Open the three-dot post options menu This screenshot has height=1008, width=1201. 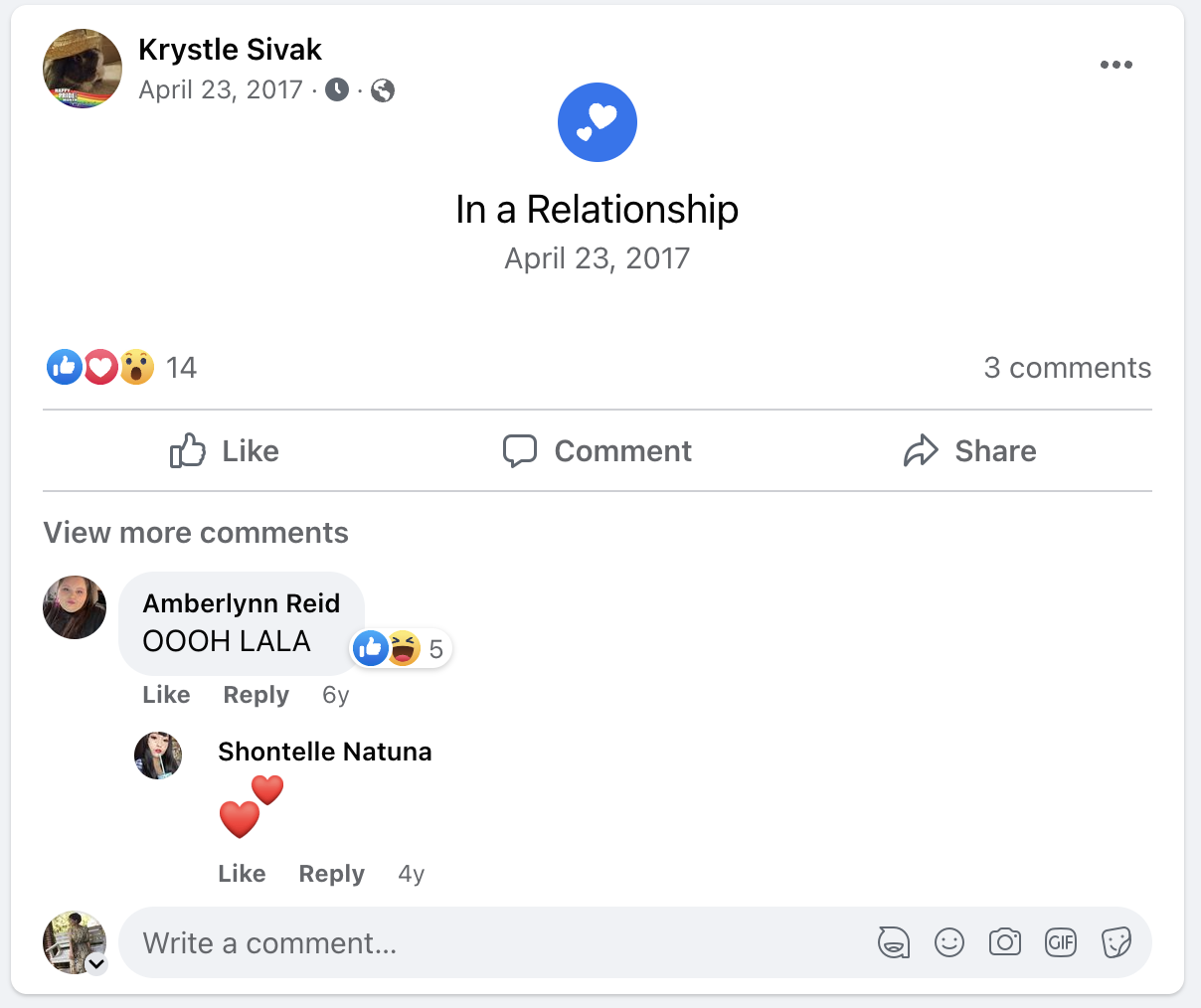(1115, 65)
